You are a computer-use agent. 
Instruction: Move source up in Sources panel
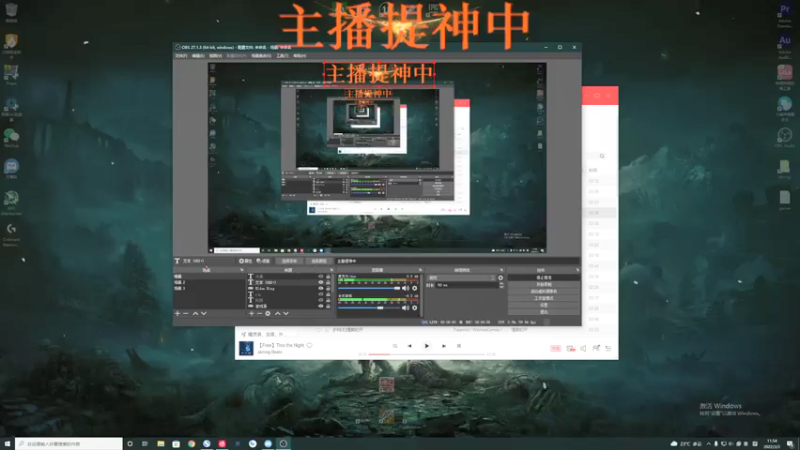pyautogui.click(x=278, y=313)
